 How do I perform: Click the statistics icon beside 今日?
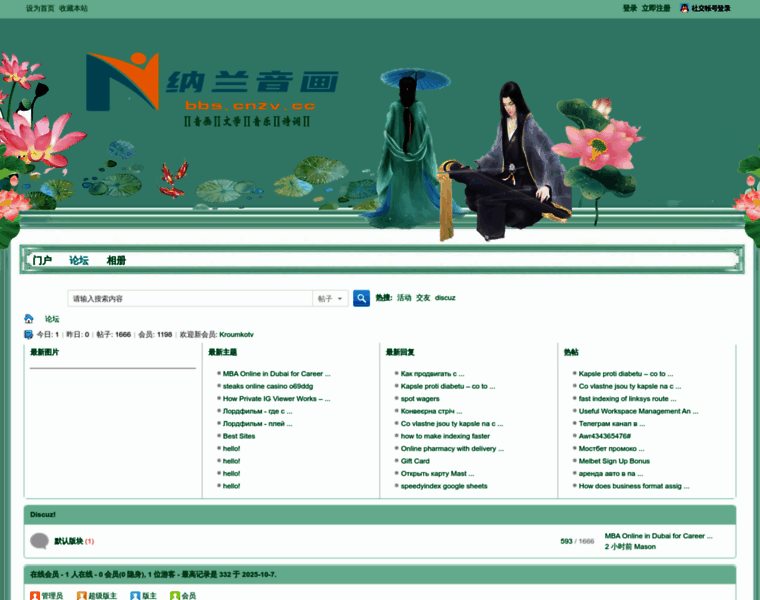(x=29, y=334)
